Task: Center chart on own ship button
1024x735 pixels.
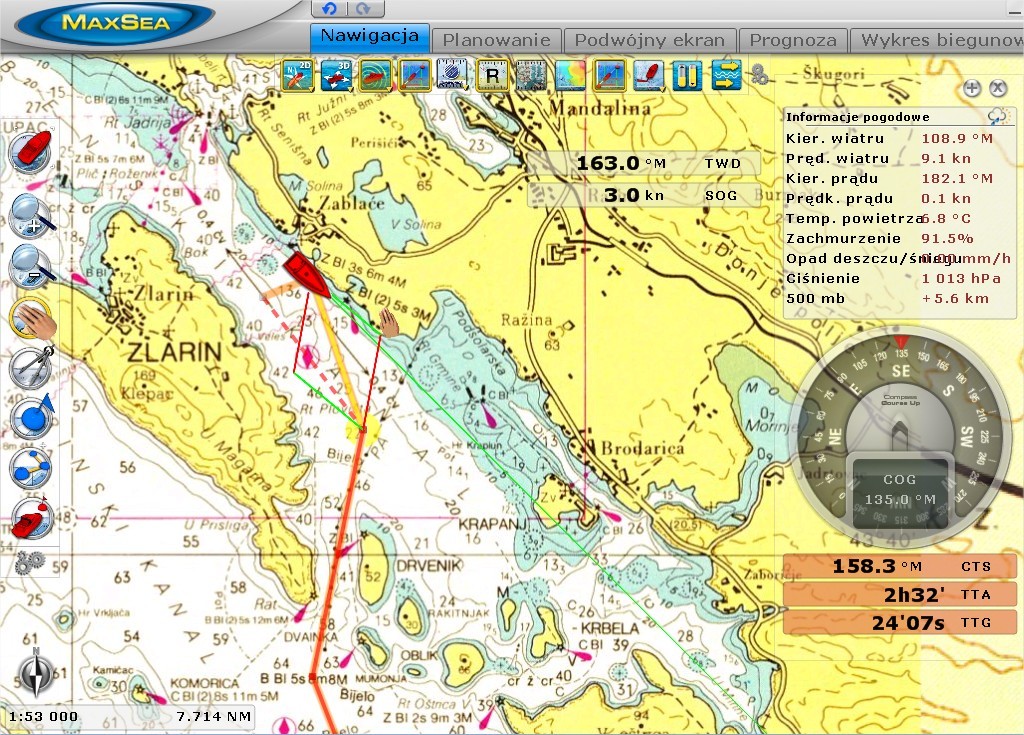Action: (30, 152)
